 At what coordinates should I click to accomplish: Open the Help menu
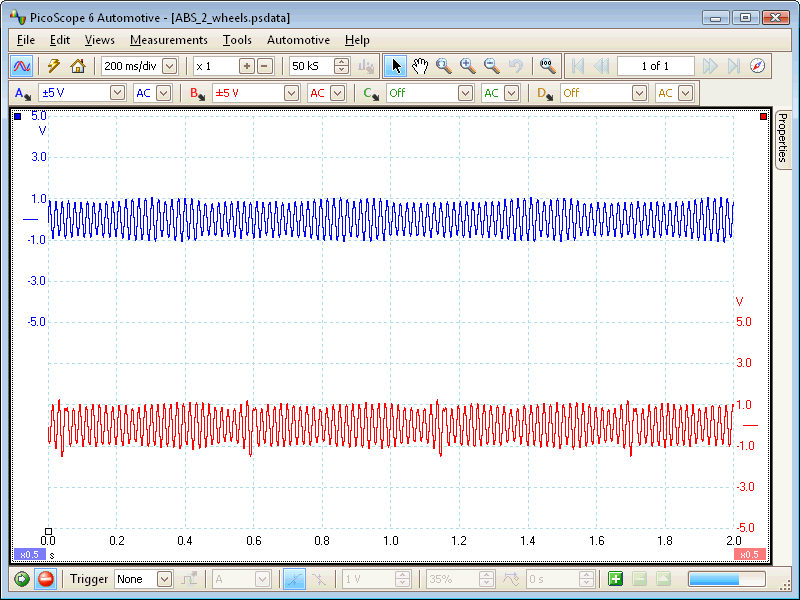(357, 40)
